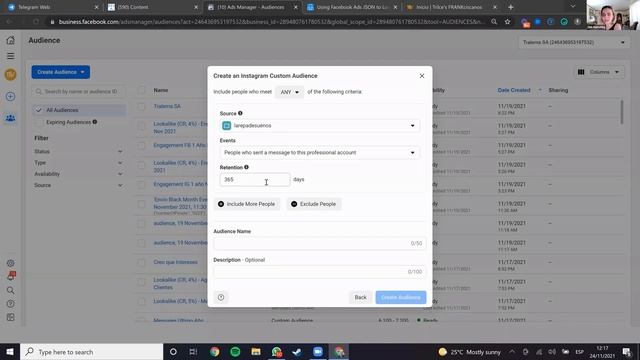Open the ANY criteria dropdown
Image resolution: width=640 pixels, height=360 pixels.
pos(289,92)
